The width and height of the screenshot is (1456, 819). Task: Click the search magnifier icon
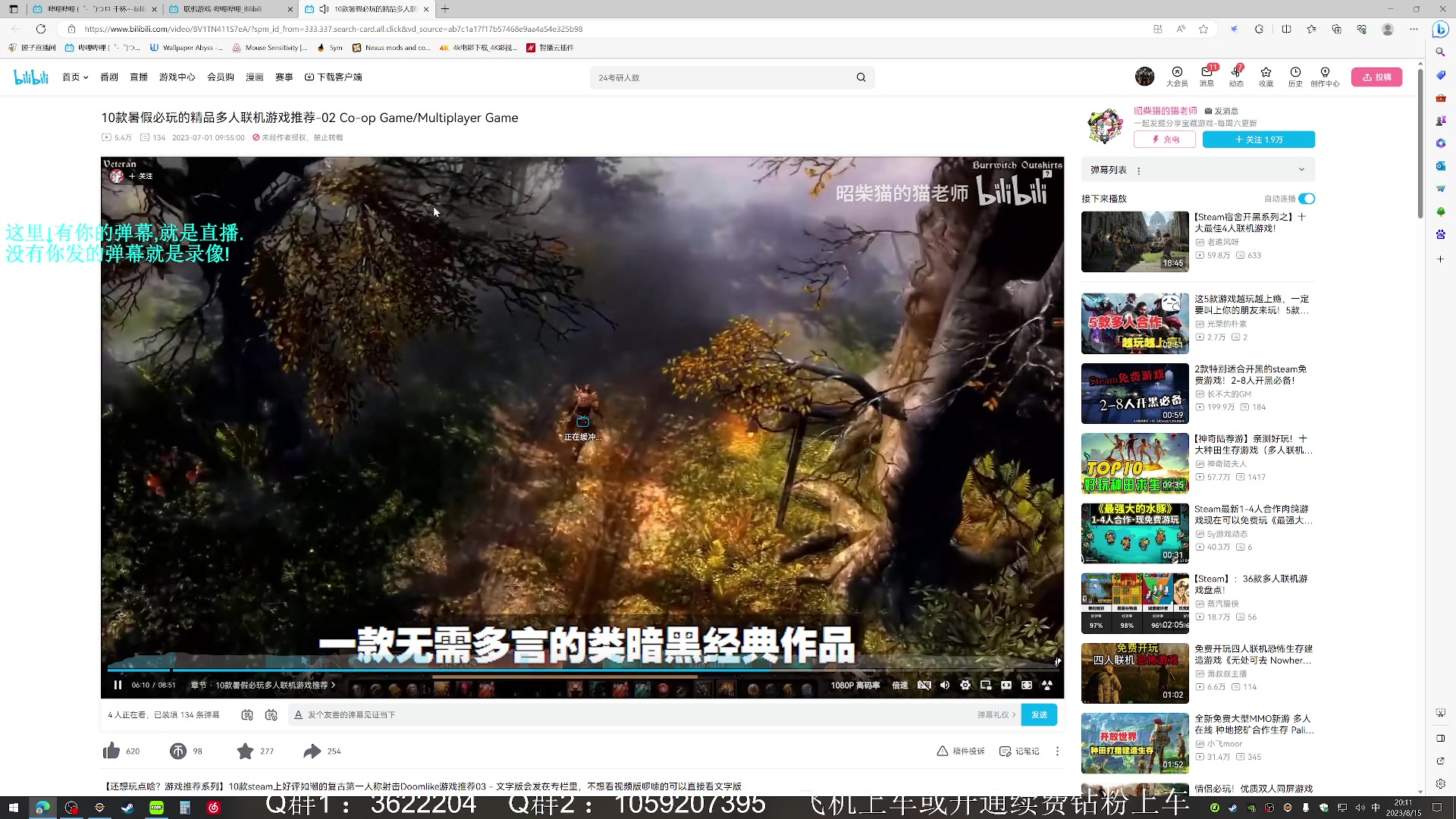(x=861, y=77)
